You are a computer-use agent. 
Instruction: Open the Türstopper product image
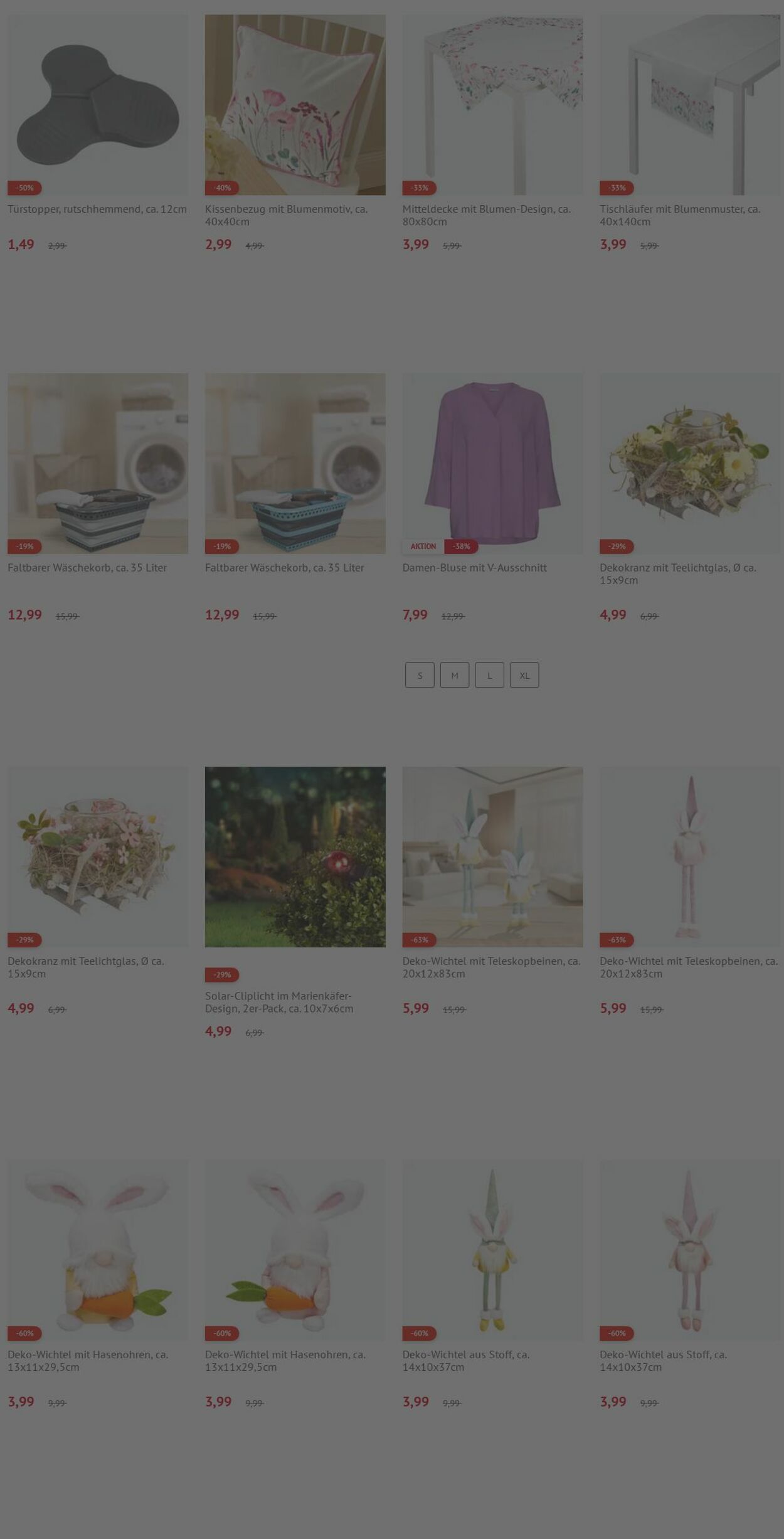98,105
